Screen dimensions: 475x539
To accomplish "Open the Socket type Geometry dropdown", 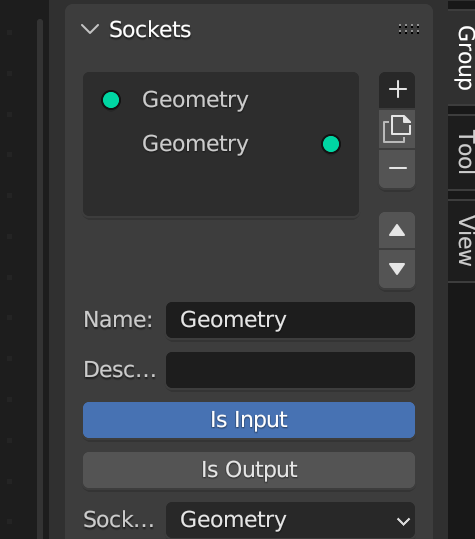I will (290, 520).
